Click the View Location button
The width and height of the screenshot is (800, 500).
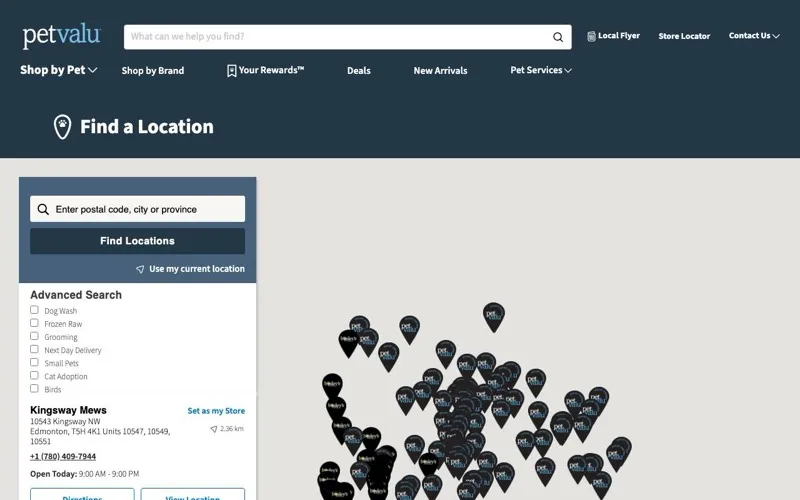click(x=193, y=494)
